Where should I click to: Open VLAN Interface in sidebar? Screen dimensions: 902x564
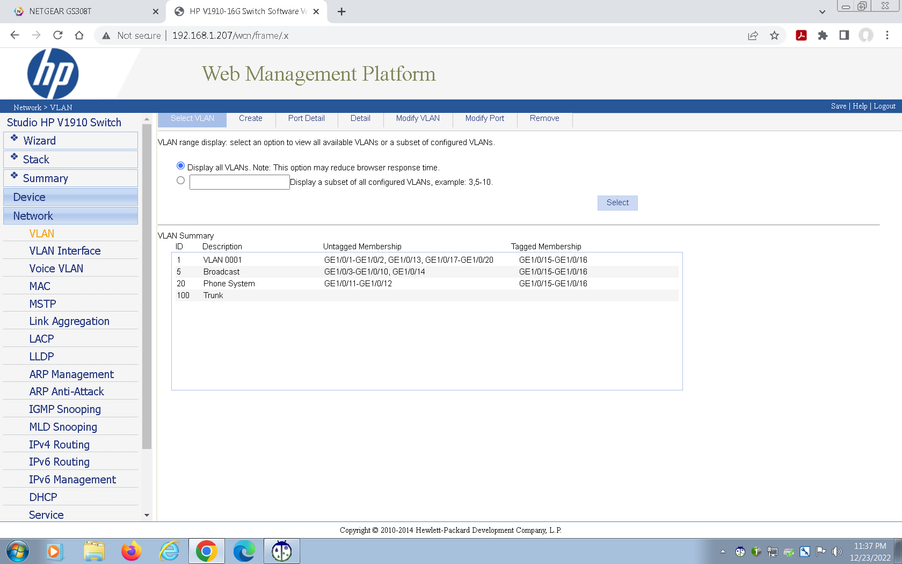[x=65, y=251]
